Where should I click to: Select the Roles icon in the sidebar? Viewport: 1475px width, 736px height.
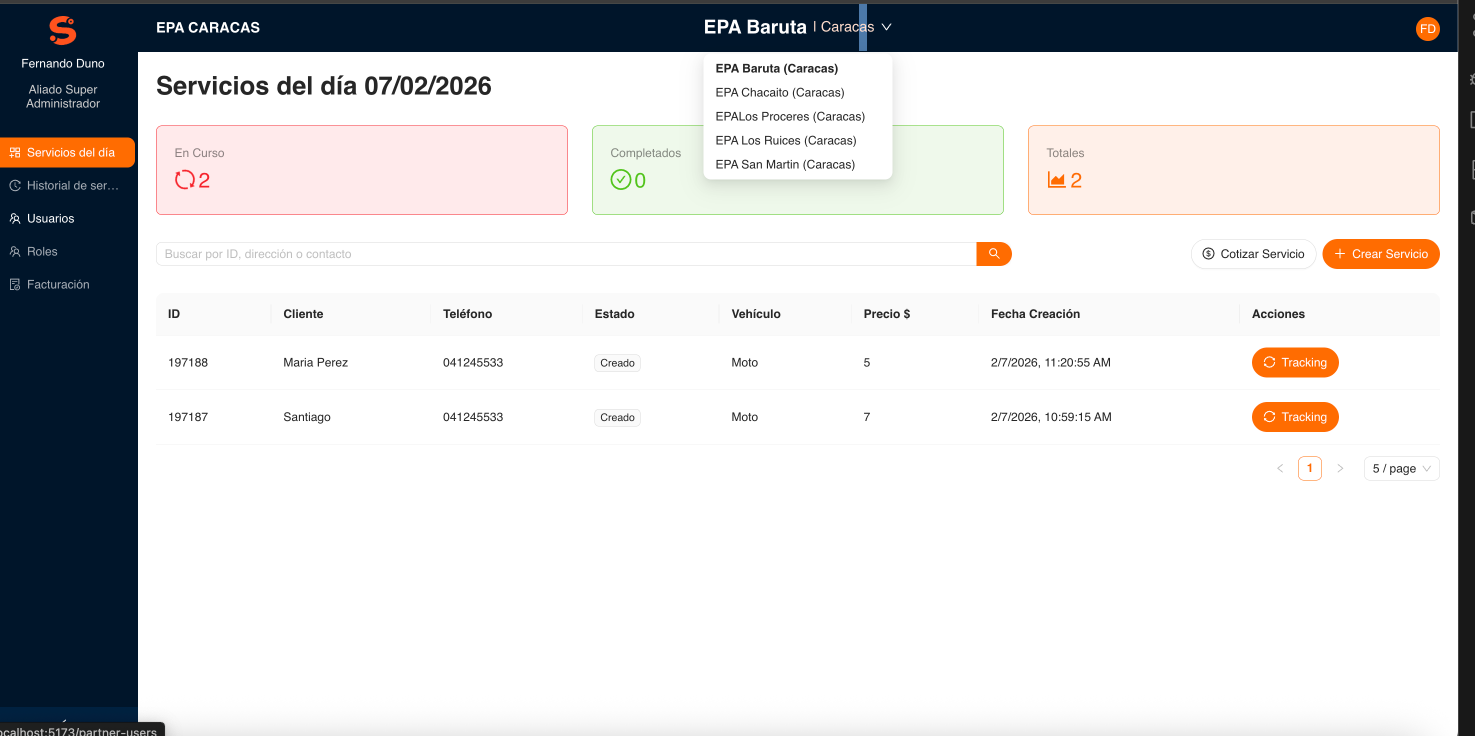pyautogui.click(x=14, y=251)
